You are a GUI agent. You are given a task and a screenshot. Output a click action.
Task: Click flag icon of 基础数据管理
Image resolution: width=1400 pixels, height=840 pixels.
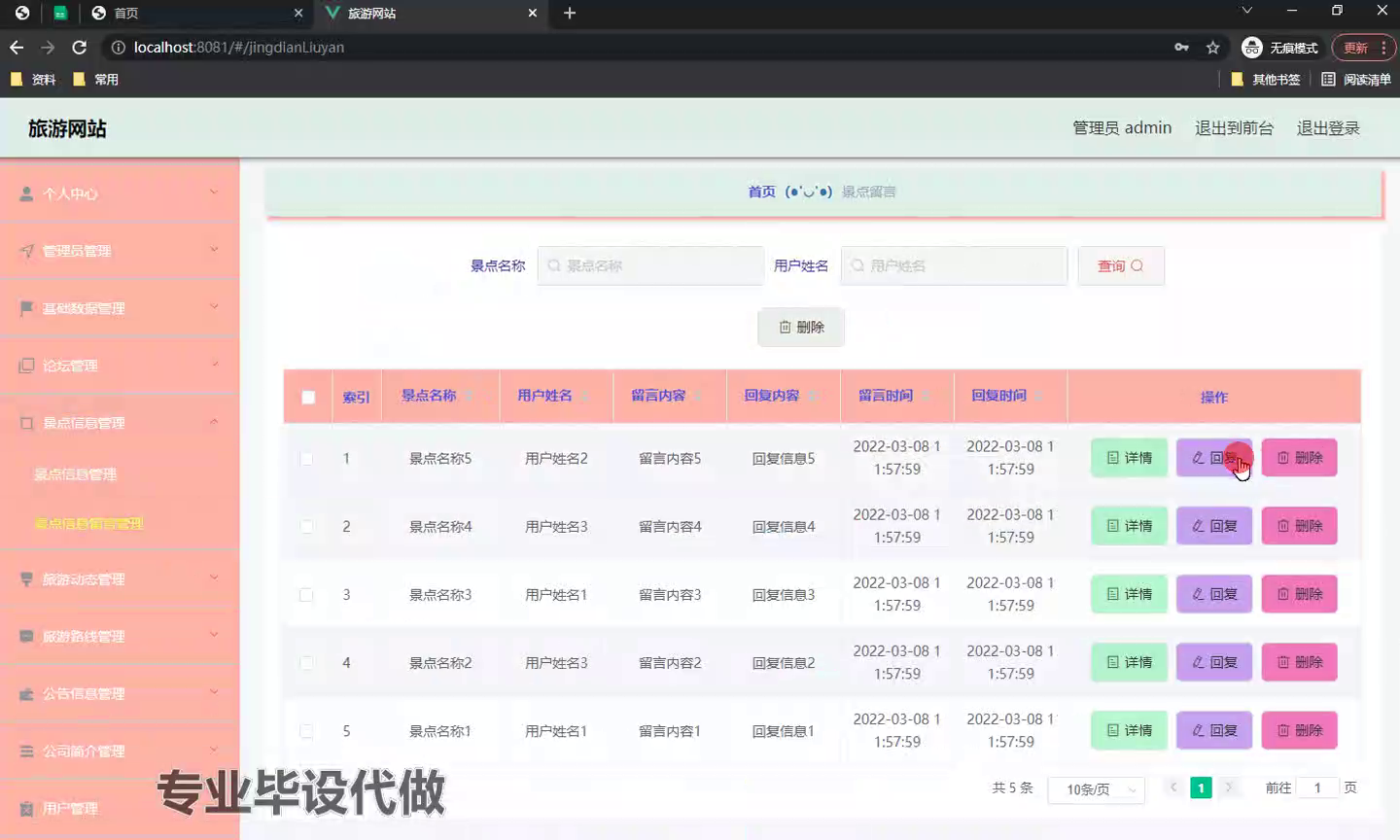coord(26,308)
